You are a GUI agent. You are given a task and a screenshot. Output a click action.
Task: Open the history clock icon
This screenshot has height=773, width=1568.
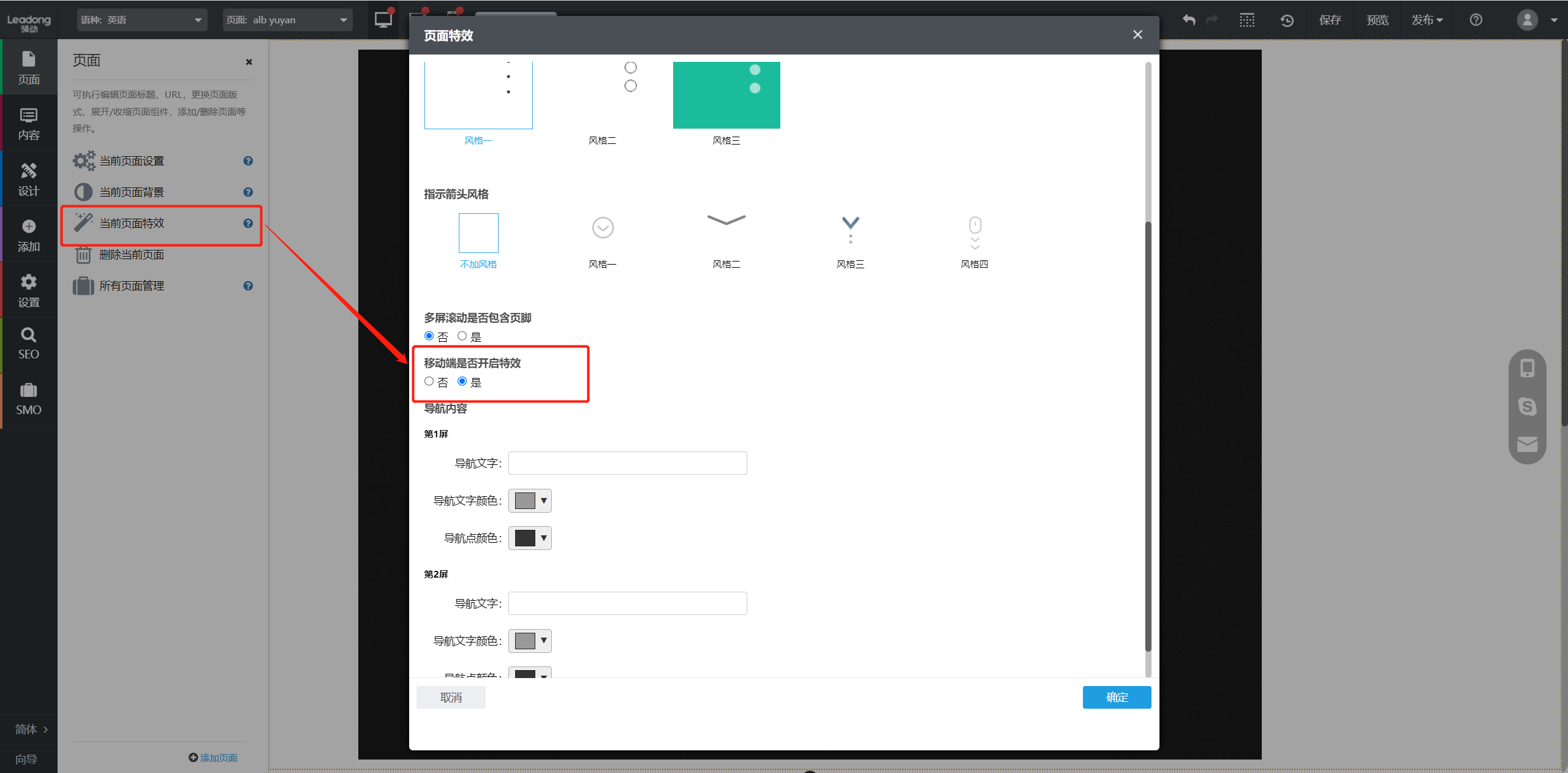click(x=1287, y=20)
